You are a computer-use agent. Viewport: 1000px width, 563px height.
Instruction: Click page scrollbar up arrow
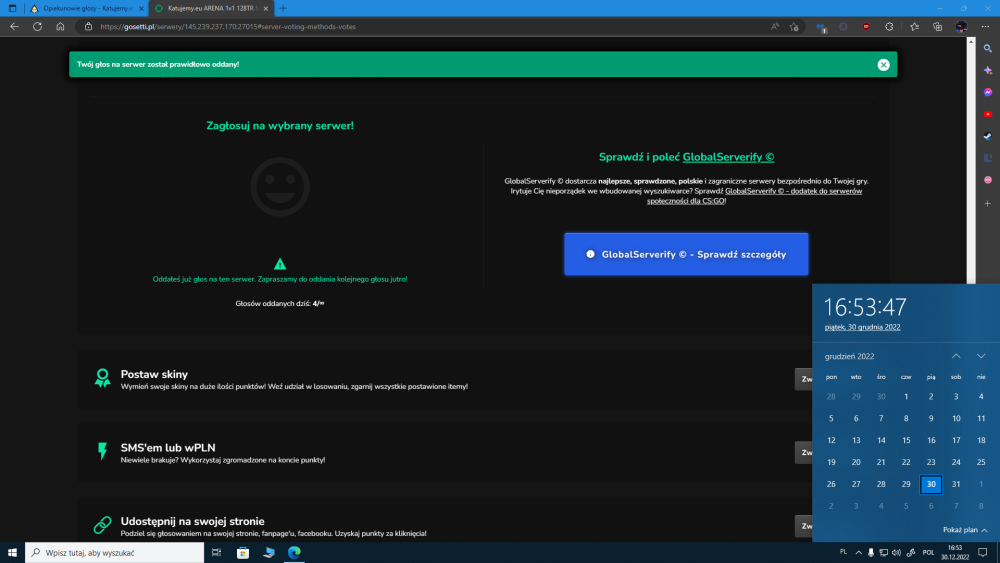[971, 41]
